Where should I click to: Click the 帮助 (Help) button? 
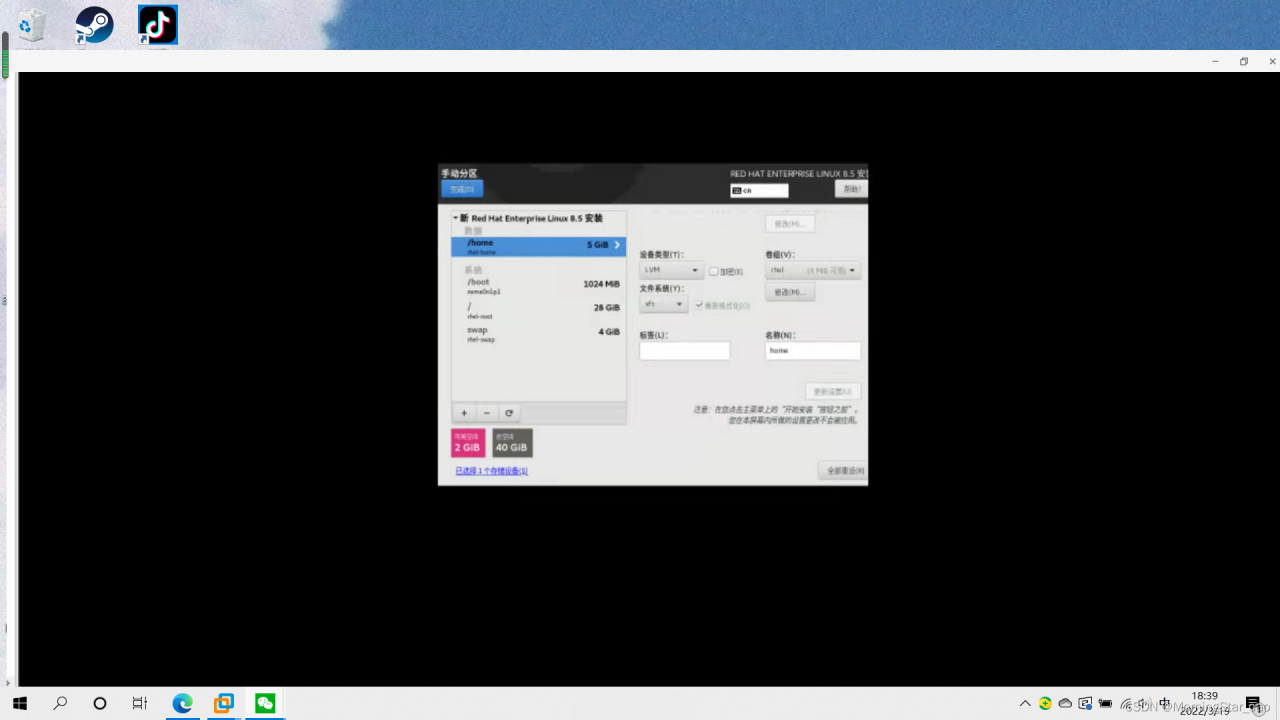click(x=851, y=189)
